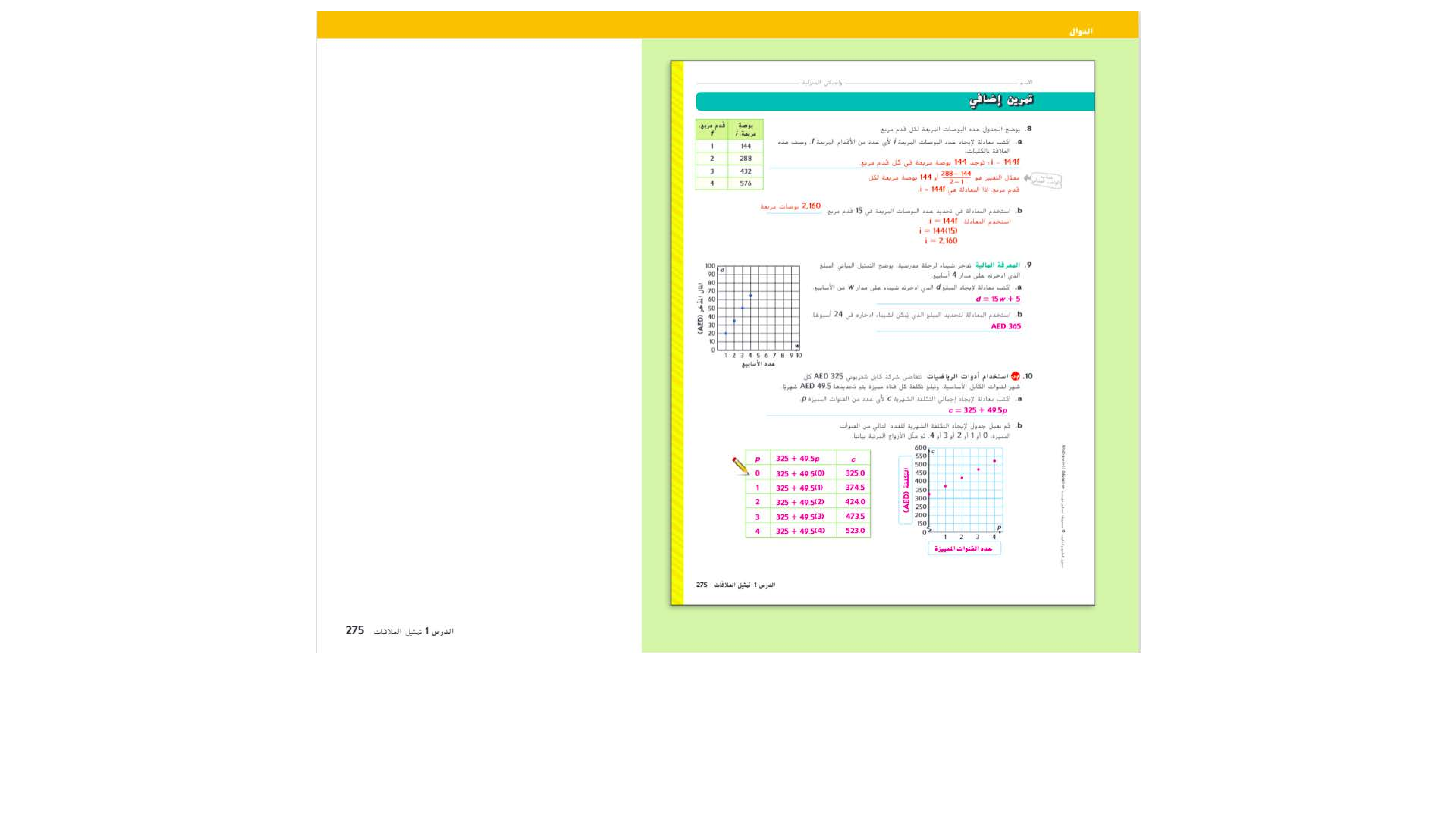The height and width of the screenshot is (819, 1456).
Task: Click the pink point on the c-axis at 325
Action: (x=929, y=495)
